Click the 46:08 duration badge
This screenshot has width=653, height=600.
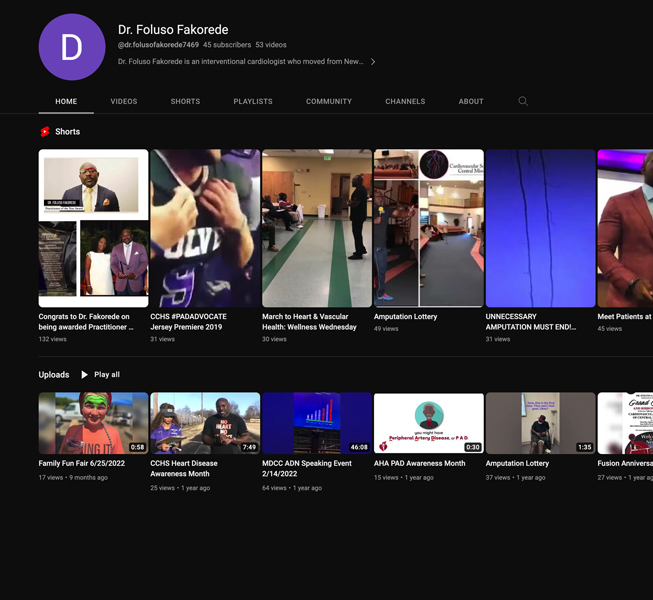pos(359,447)
